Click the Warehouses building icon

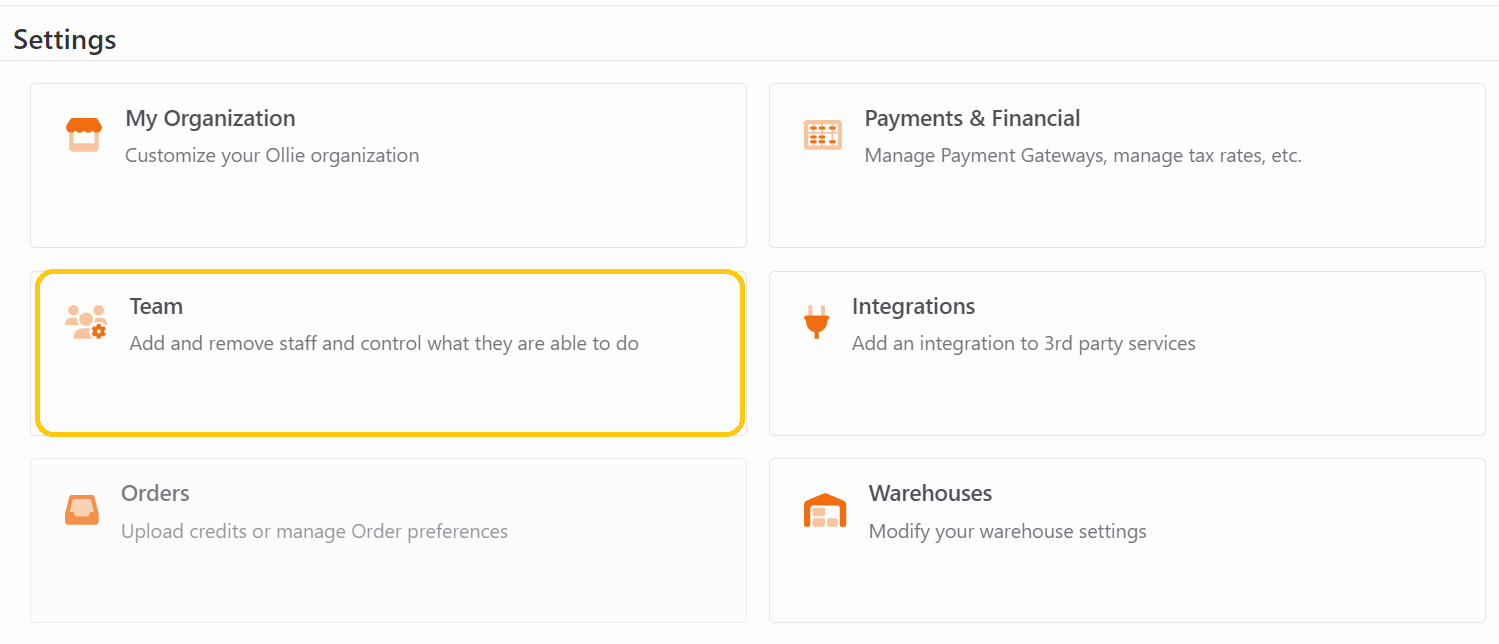pos(825,510)
